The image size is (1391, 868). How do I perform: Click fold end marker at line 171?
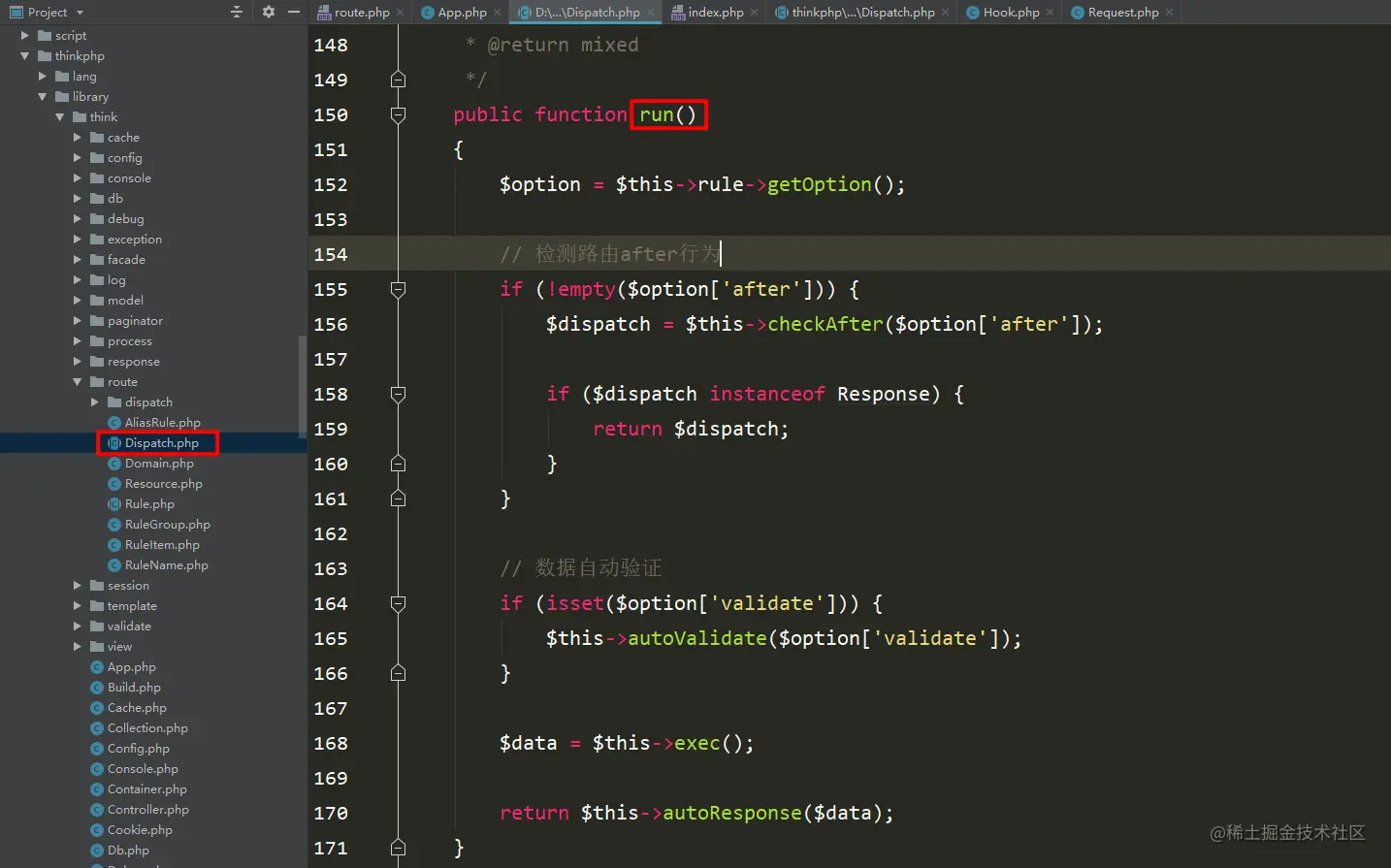[x=398, y=848]
